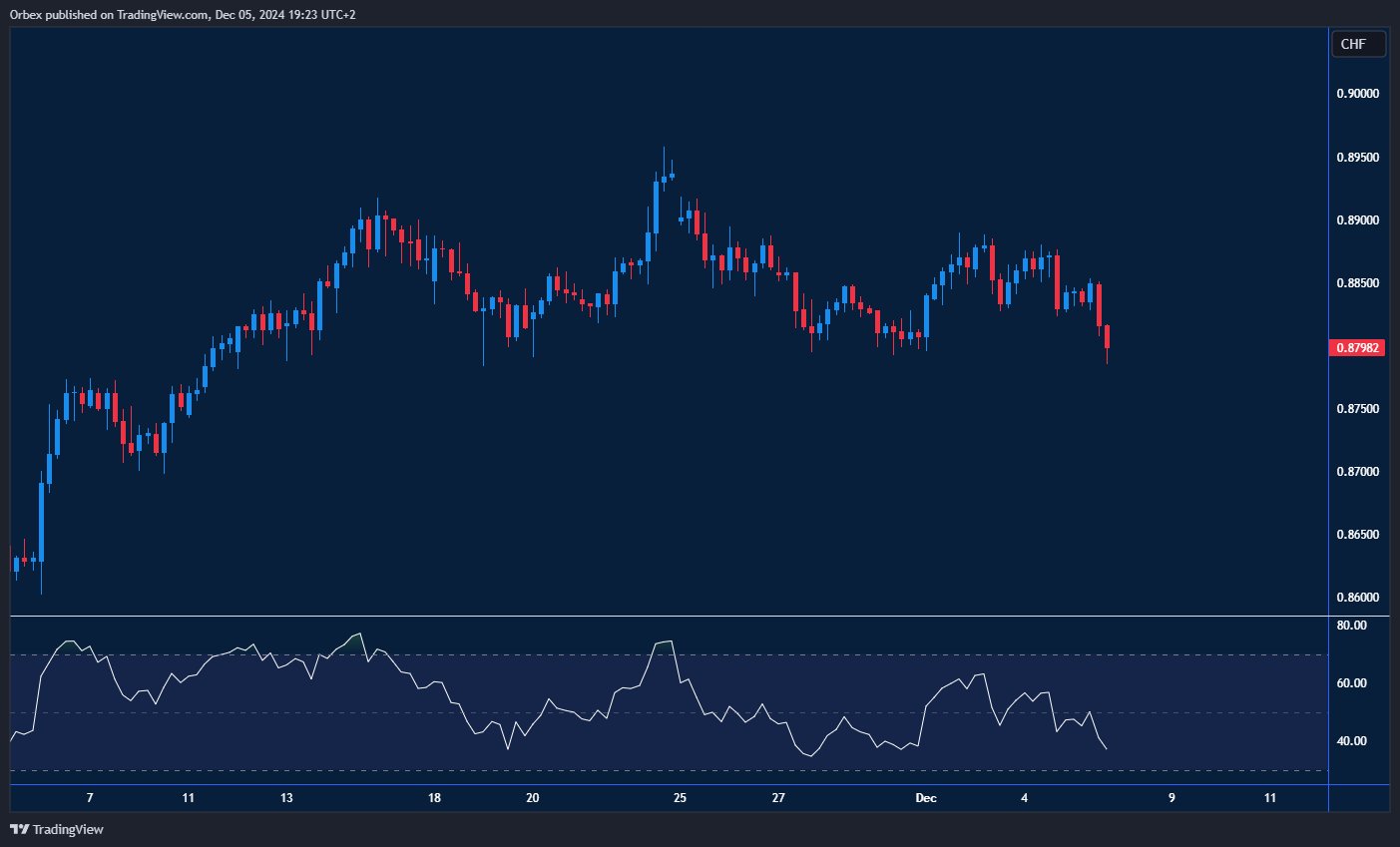Click the 9 date label on time axis
The width and height of the screenshot is (1400, 847).
[x=1171, y=798]
